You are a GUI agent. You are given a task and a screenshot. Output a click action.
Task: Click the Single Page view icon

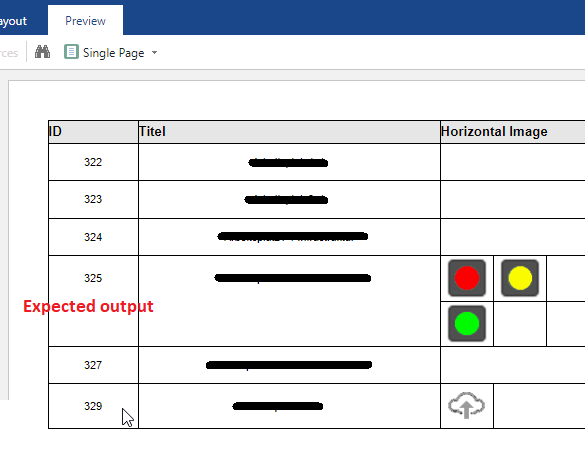(71, 52)
